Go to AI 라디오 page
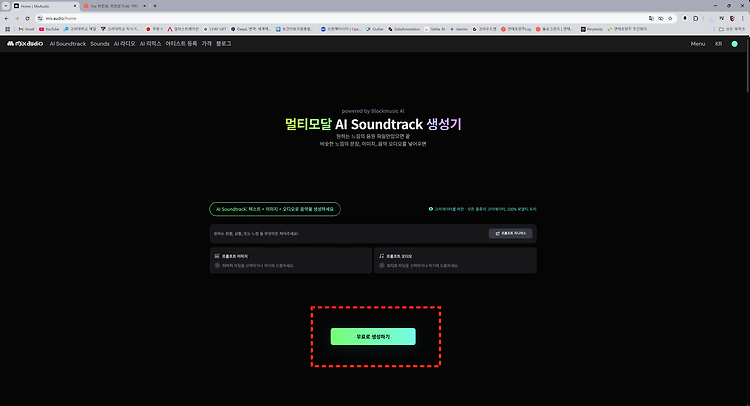The height and width of the screenshot is (406, 750). pos(124,44)
